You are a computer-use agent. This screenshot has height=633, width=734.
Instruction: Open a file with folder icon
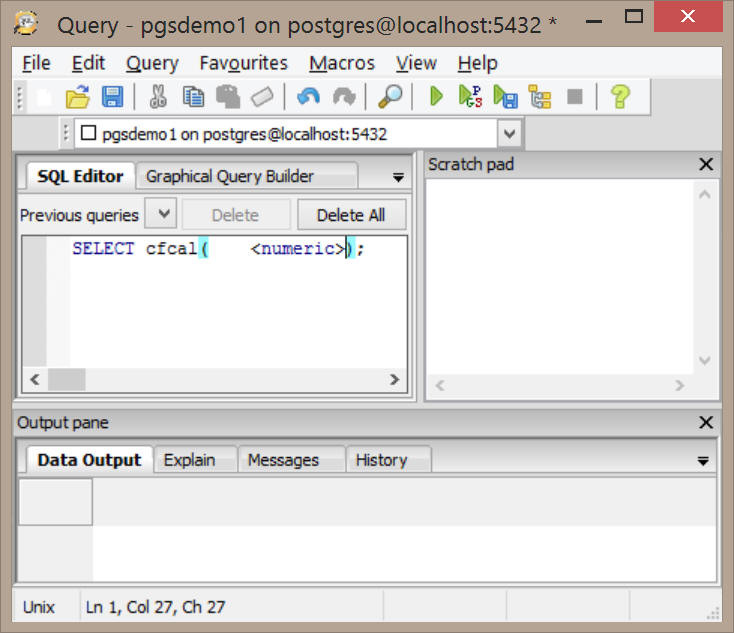pyautogui.click(x=78, y=97)
